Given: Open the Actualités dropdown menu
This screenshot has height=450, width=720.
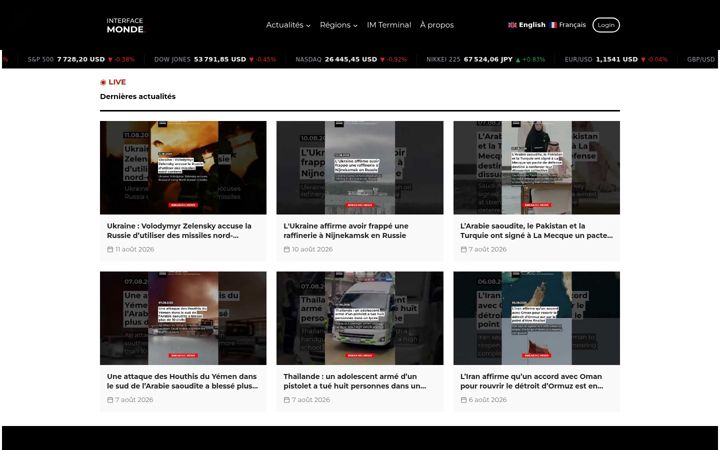Looking at the screenshot, I should click(288, 25).
